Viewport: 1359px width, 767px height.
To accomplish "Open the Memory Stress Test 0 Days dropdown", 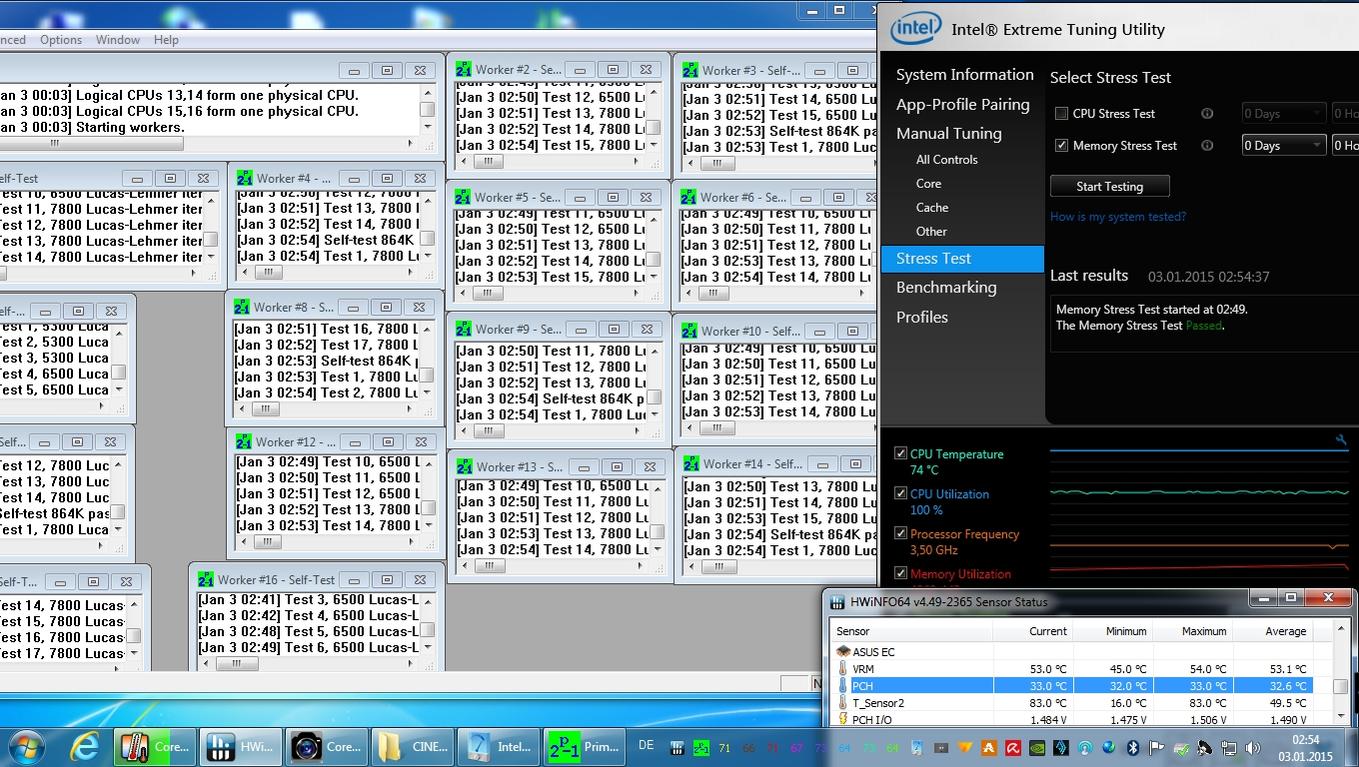I will tap(1284, 146).
